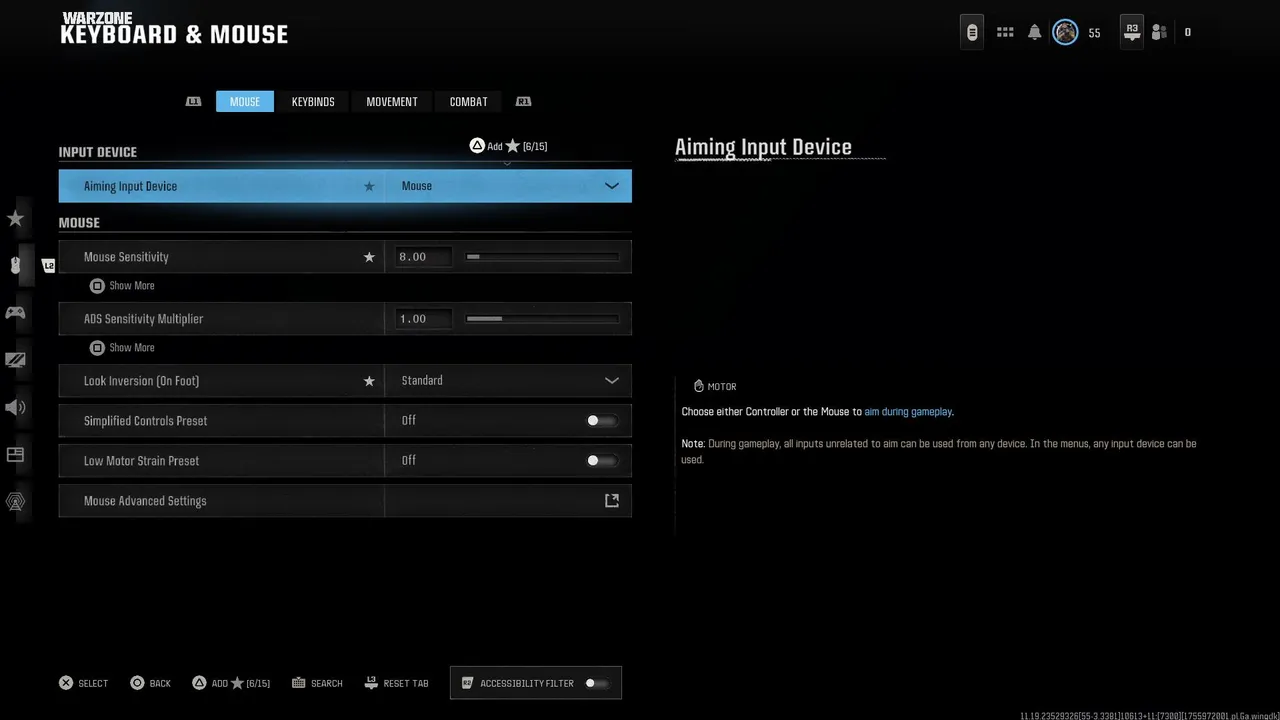Click the R1 next tab icon

523,101
